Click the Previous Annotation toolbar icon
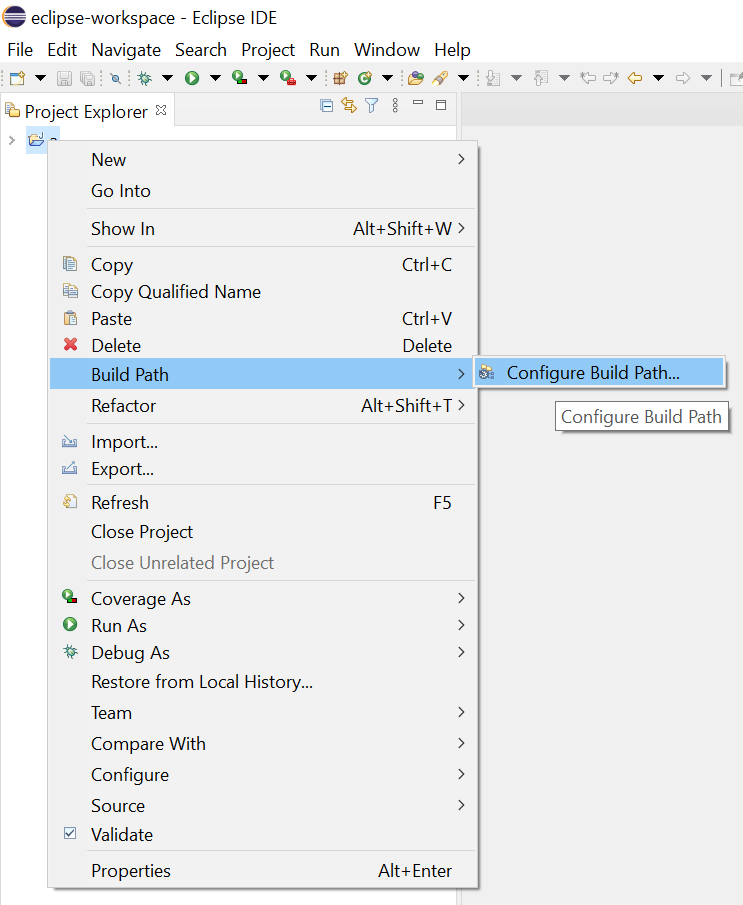Screen dimensions: 743x905 [541, 78]
